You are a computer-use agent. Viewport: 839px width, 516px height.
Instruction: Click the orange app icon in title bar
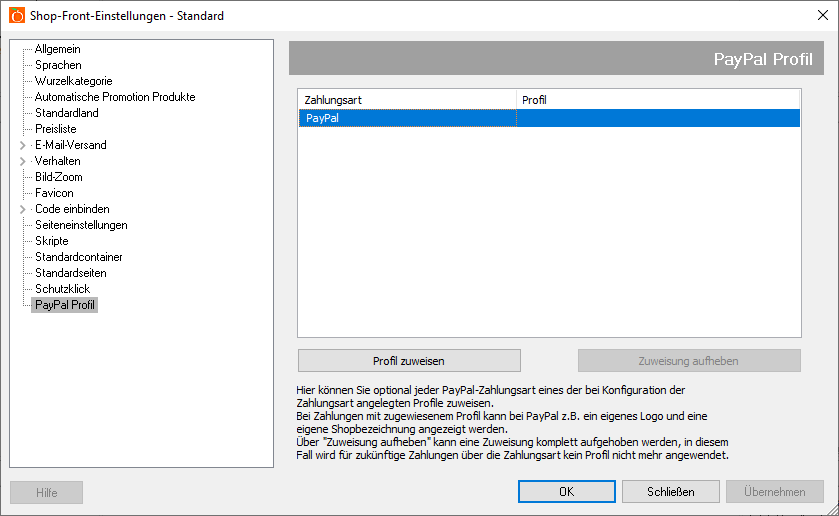coord(17,16)
